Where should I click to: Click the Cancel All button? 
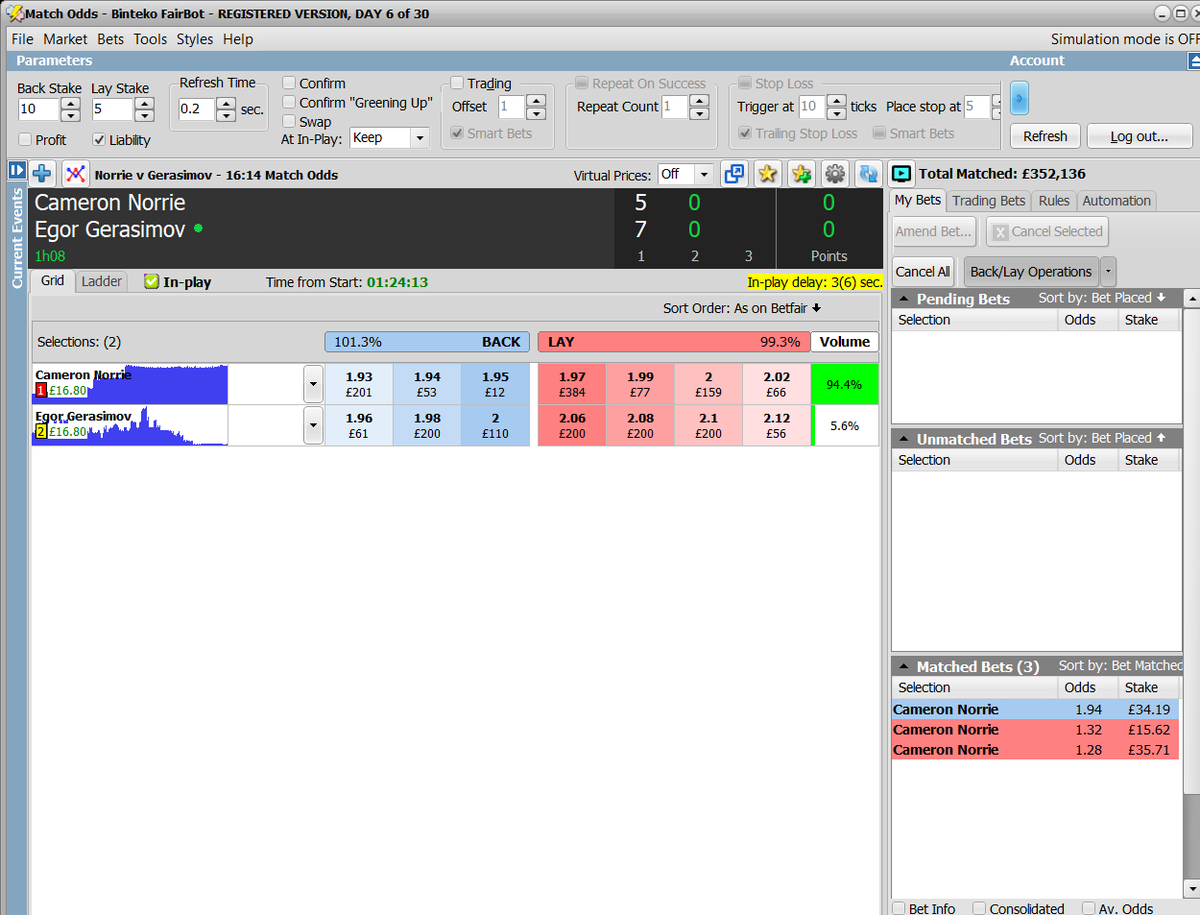[923, 272]
